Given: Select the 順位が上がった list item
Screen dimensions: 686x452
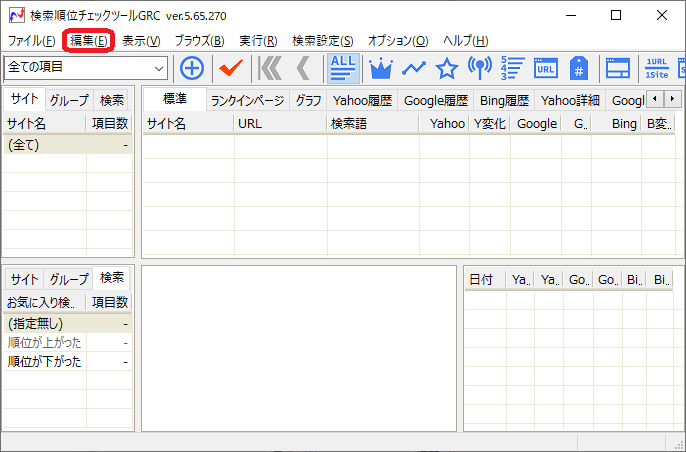Looking at the screenshot, I should point(45,343).
